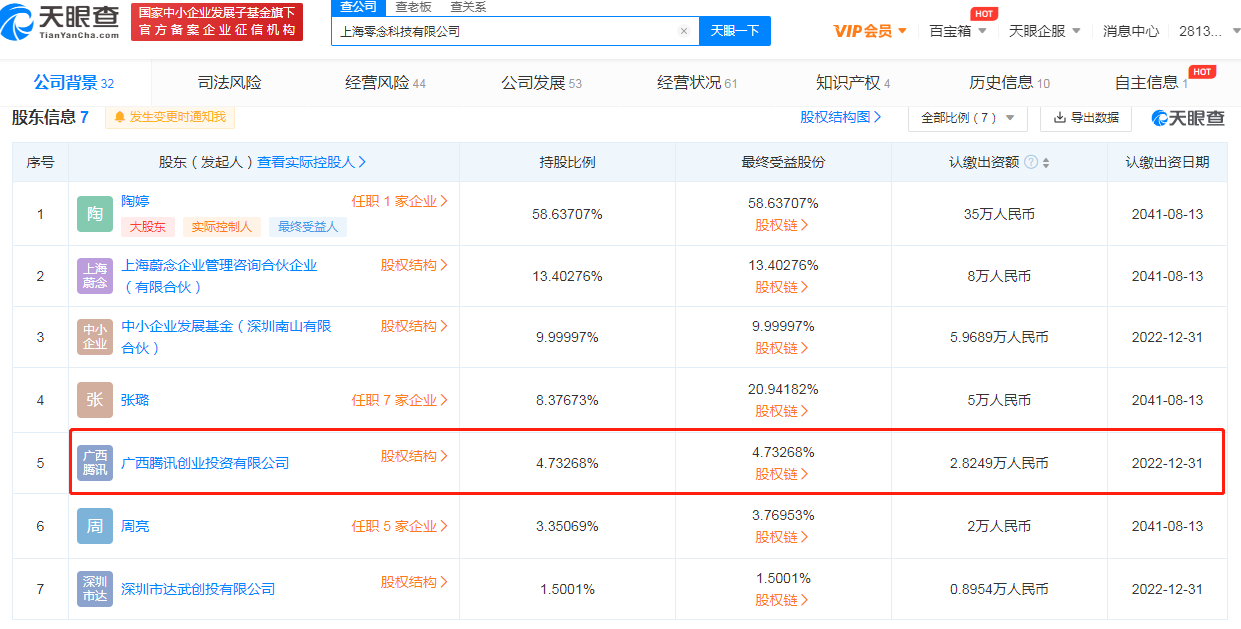
Task: Click the 导出数据 export button
Action: [1086, 118]
